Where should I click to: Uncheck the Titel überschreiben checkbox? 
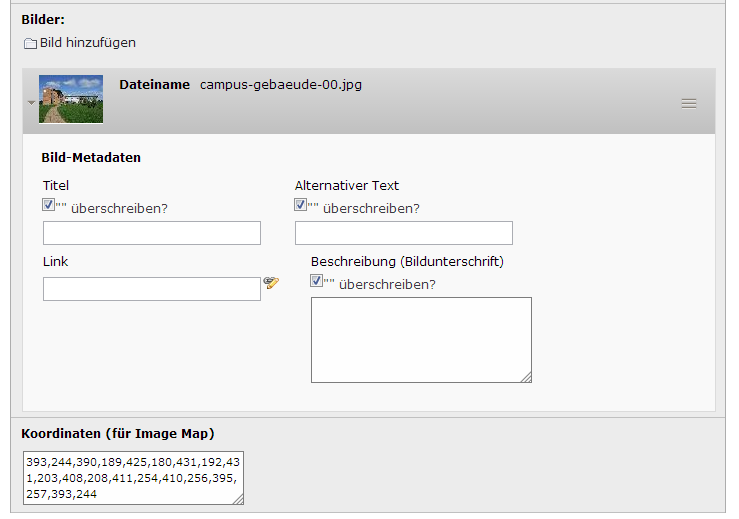point(48,204)
